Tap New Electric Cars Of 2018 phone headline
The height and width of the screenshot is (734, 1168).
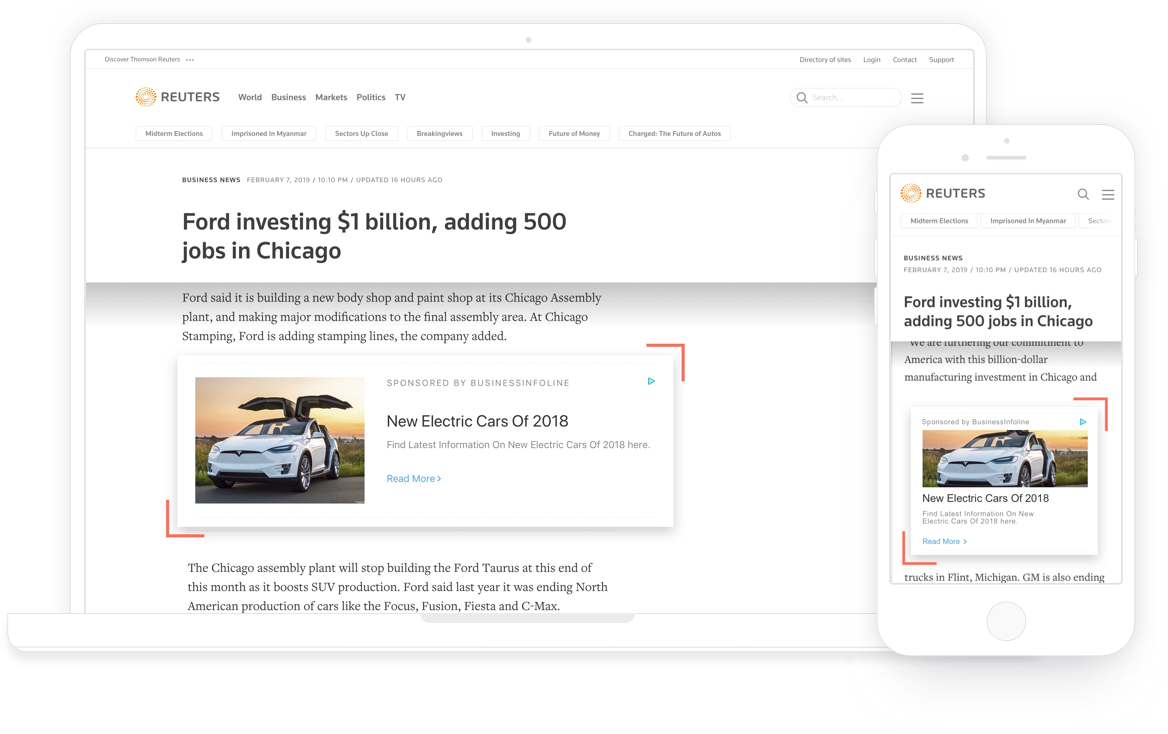(x=986, y=499)
